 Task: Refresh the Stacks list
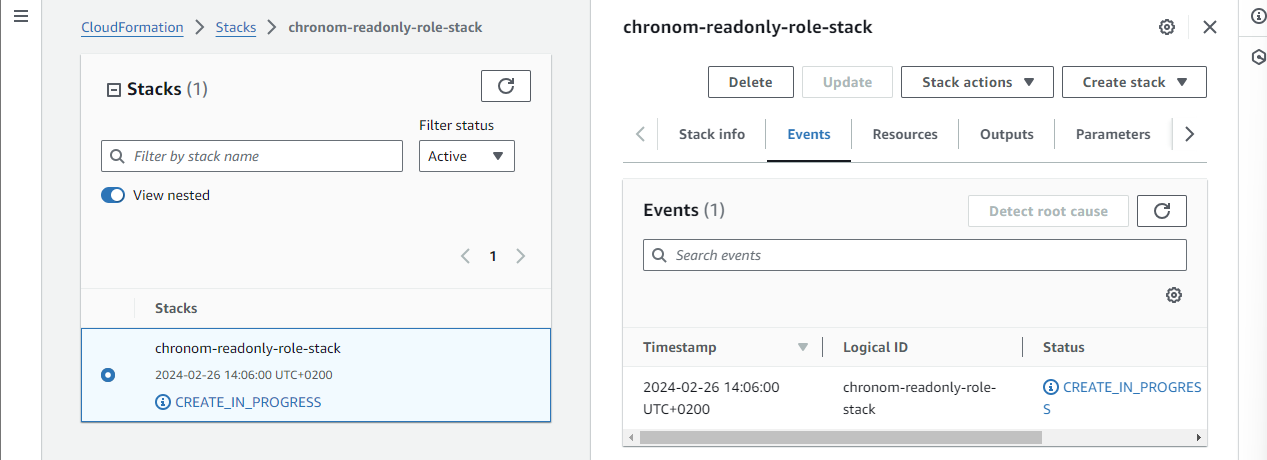(506, 87)
